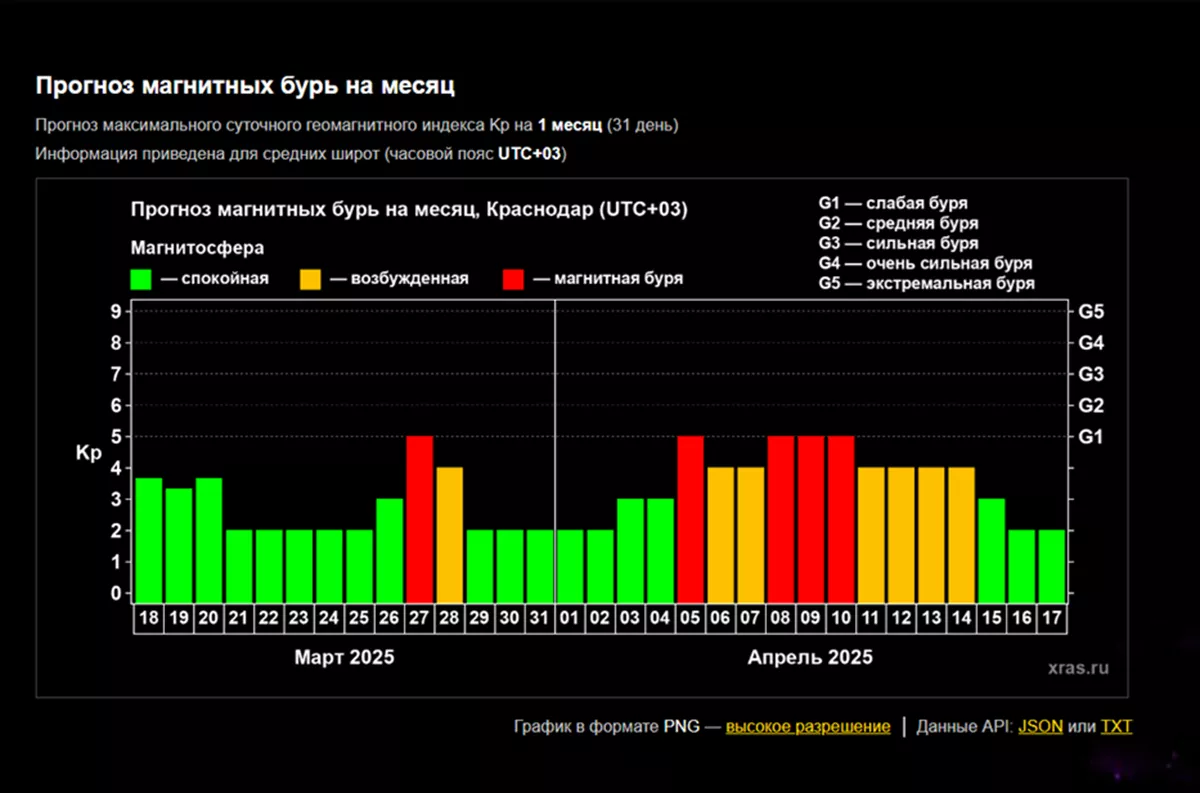Open the JSON API data link
This screenshot has width=1200, height=793.
[1040, 727]
